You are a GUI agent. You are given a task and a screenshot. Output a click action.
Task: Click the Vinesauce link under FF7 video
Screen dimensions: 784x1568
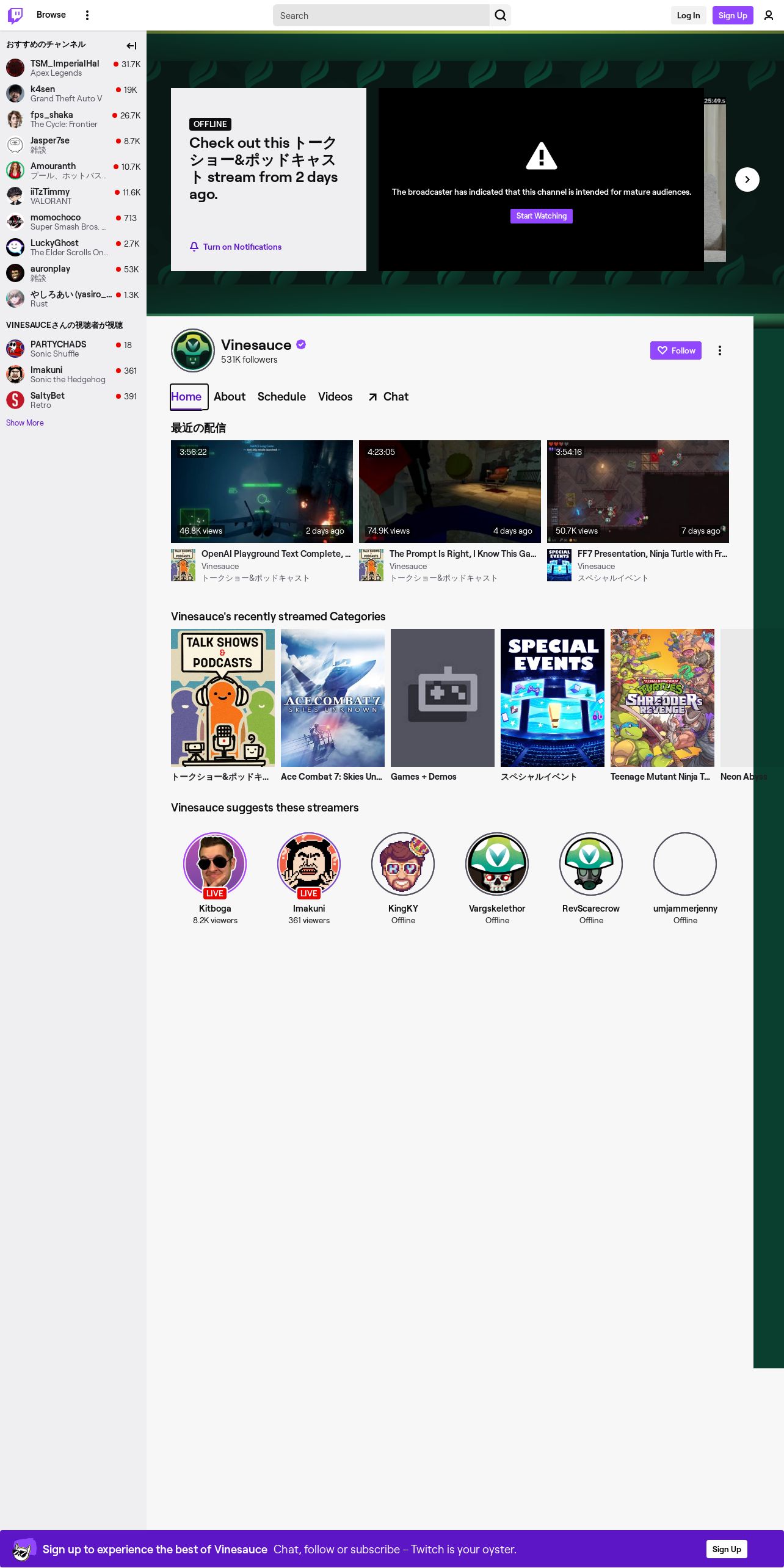tap(596, 567)
